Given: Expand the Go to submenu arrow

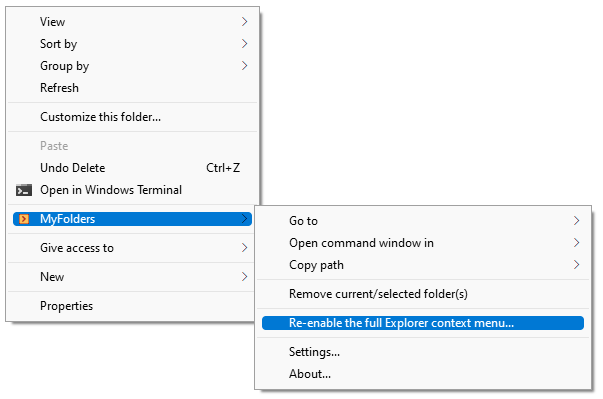Looking at the screenshot, I should (576, 221).
